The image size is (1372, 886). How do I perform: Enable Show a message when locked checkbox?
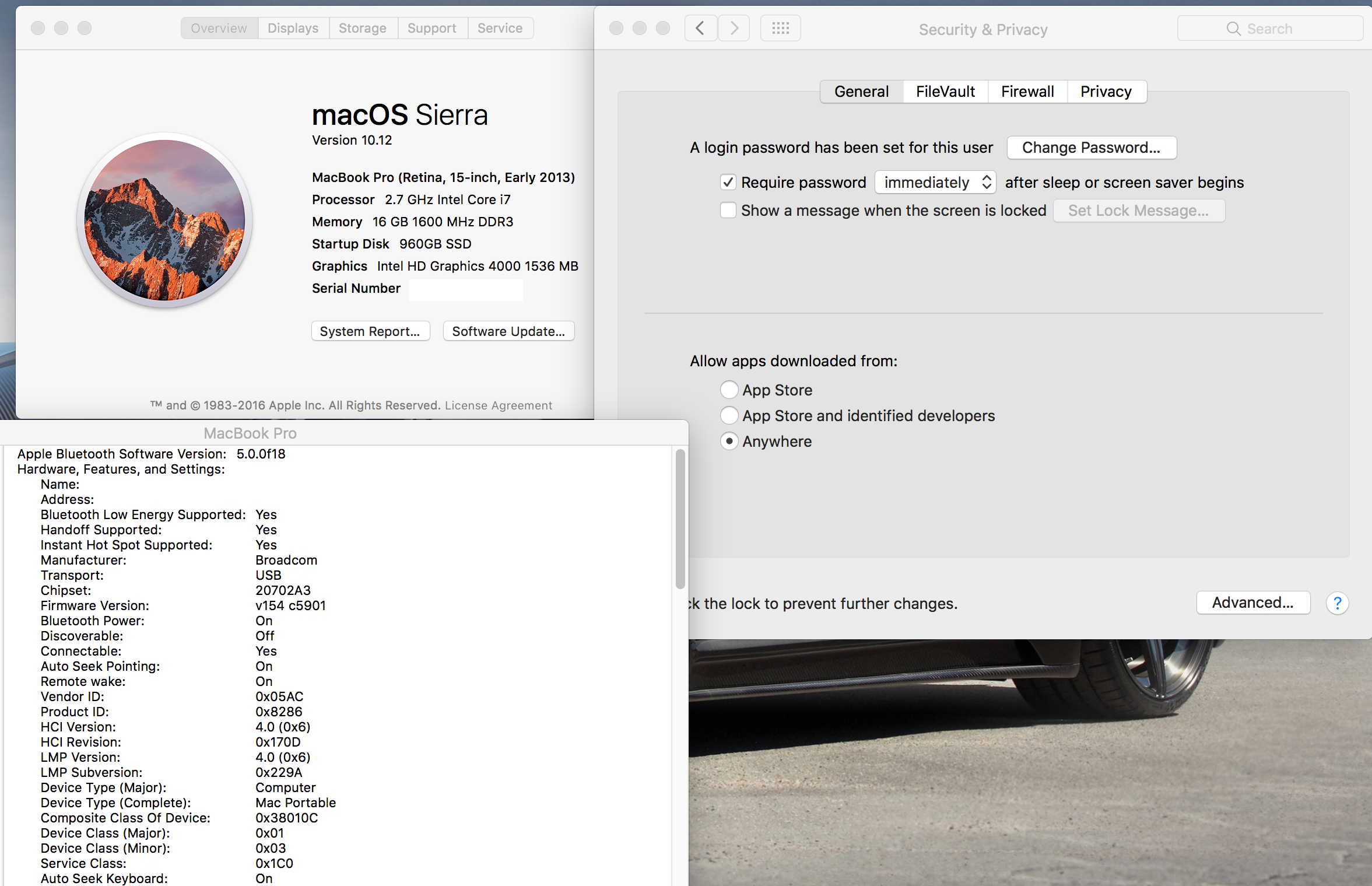point(728,210)
